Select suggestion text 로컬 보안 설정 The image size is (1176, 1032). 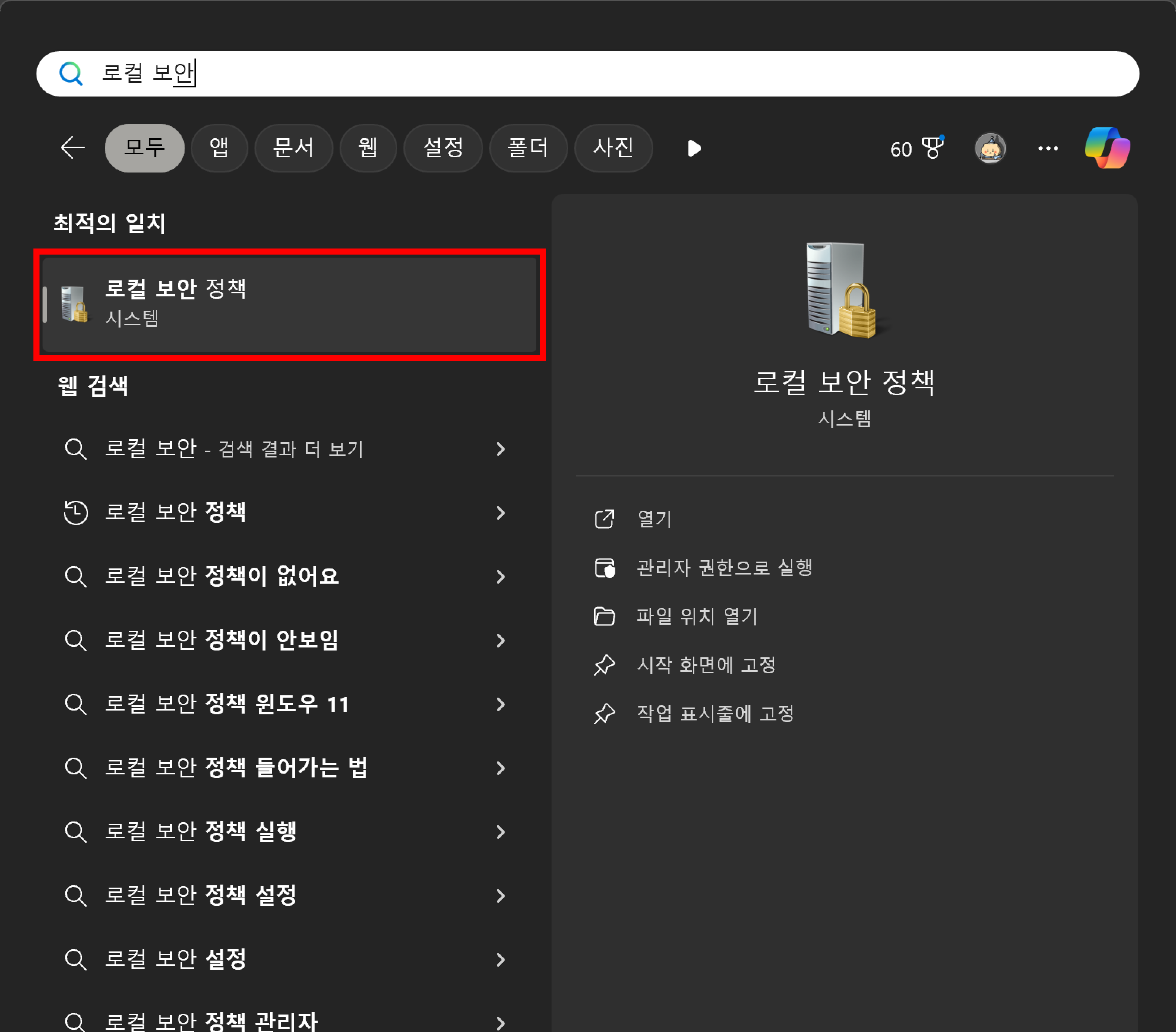coord(175,960)
